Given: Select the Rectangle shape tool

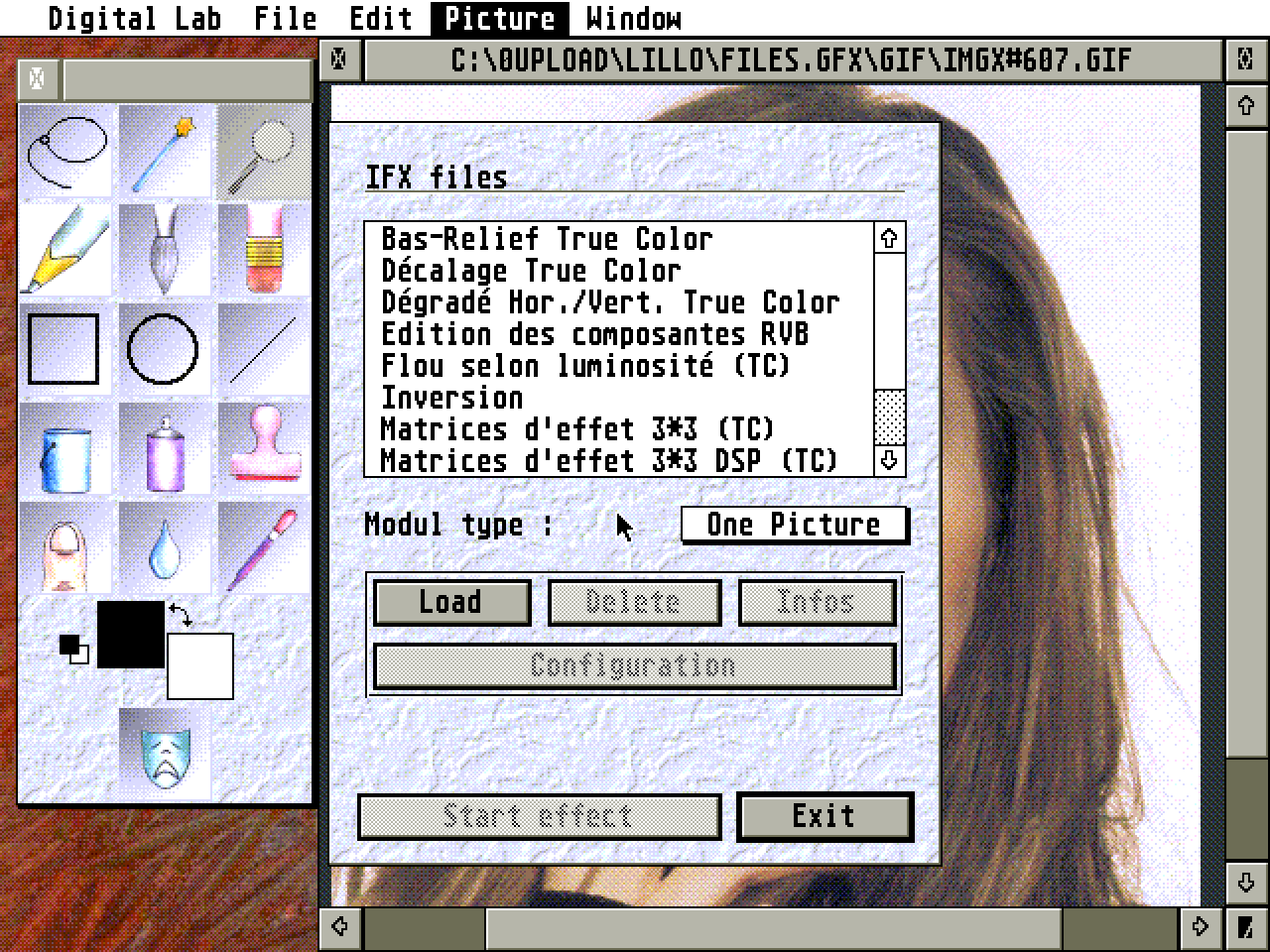Looking at the screenshot, I should [x=64, y=348].
